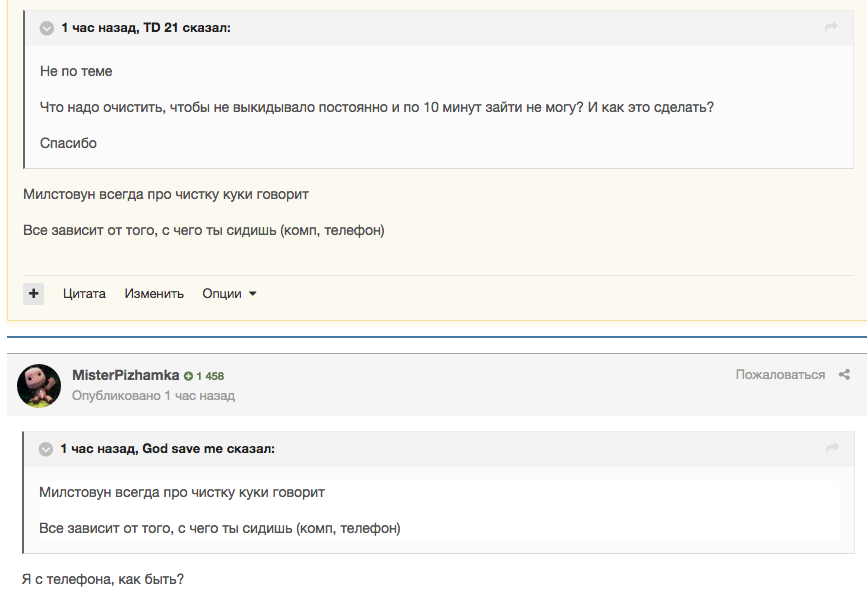
Task: Report the post with Пожаловаться
Action: 780,375
